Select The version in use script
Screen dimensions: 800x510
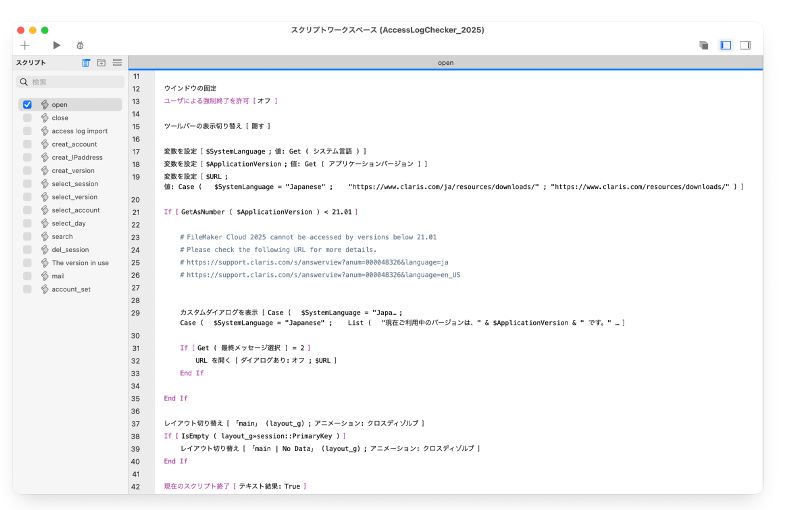click(x=80, y=262)
